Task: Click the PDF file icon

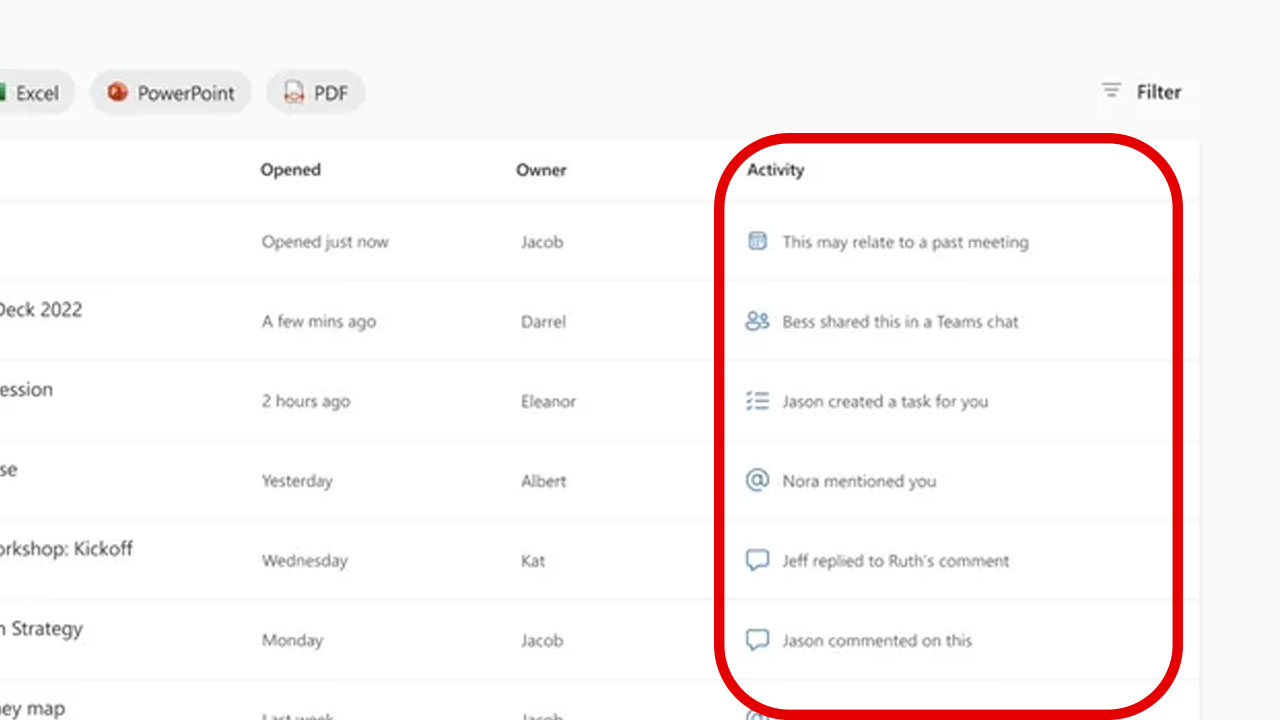Action: tap(294, 92)
